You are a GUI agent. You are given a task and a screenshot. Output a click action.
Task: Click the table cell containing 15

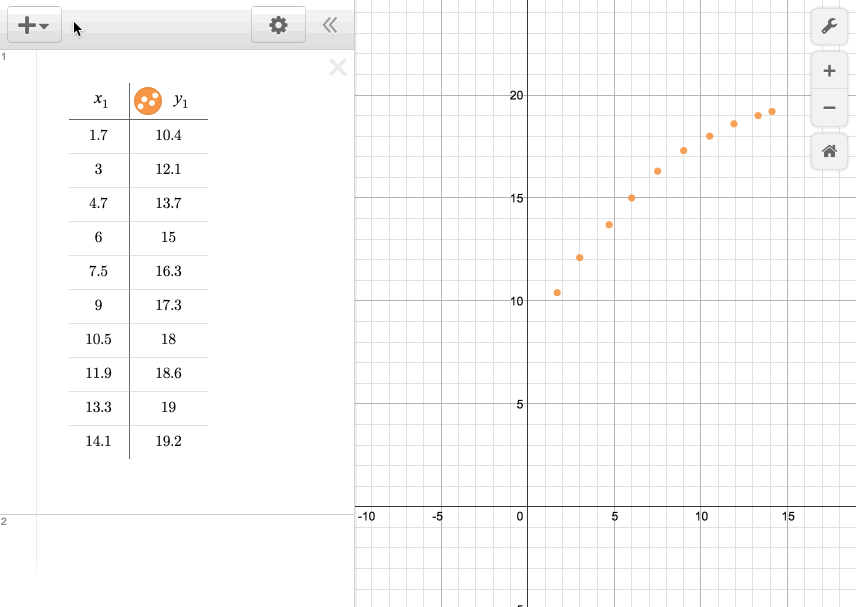click(168, 237)
